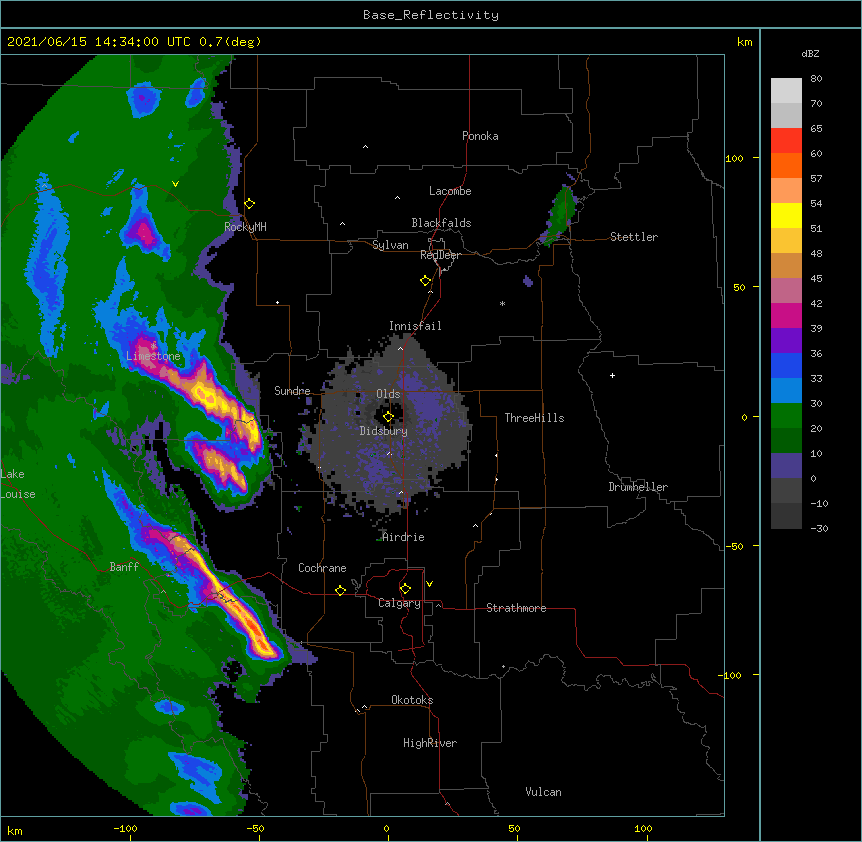Screen dimensions: 862x842
Task: Click the Olds town label
Action: [388, 394]
